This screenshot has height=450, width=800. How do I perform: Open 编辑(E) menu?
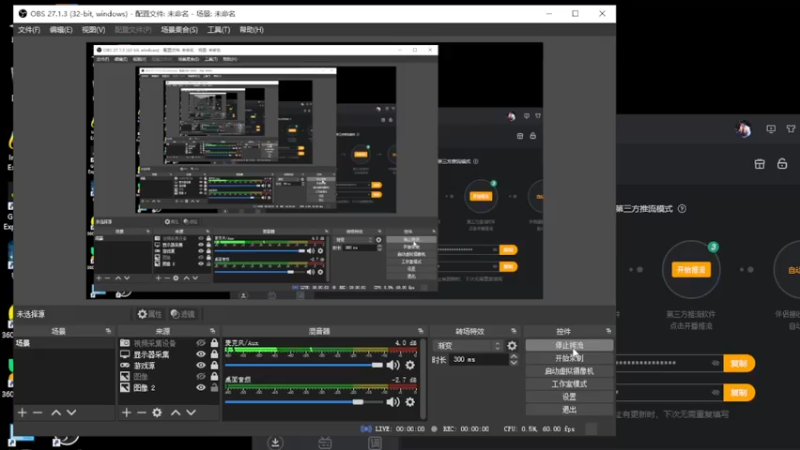point(61,30)
